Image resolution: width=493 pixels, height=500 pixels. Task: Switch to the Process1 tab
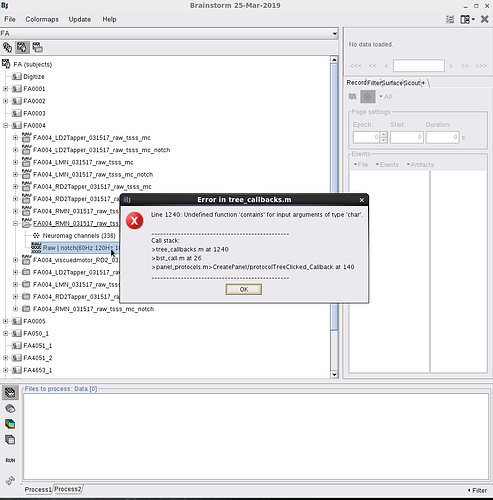click(38, 489)
